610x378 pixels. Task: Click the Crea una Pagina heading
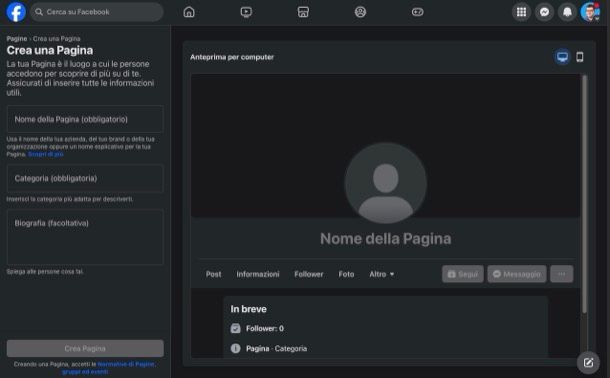click(50, 50)
